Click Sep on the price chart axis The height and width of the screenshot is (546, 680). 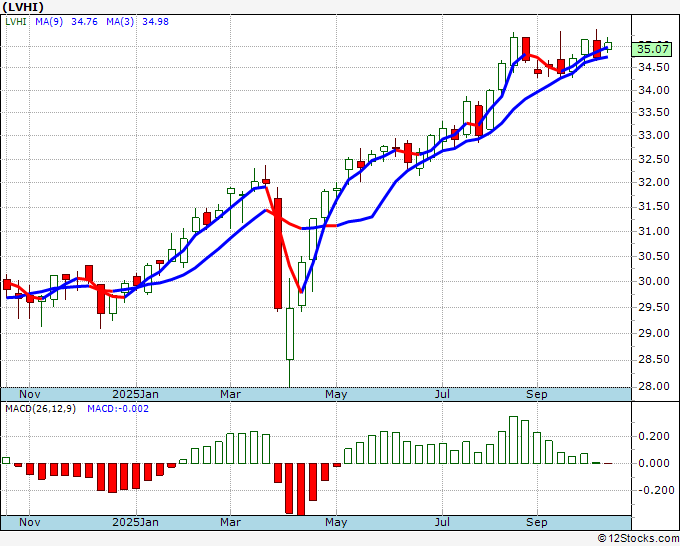[536, 394]
